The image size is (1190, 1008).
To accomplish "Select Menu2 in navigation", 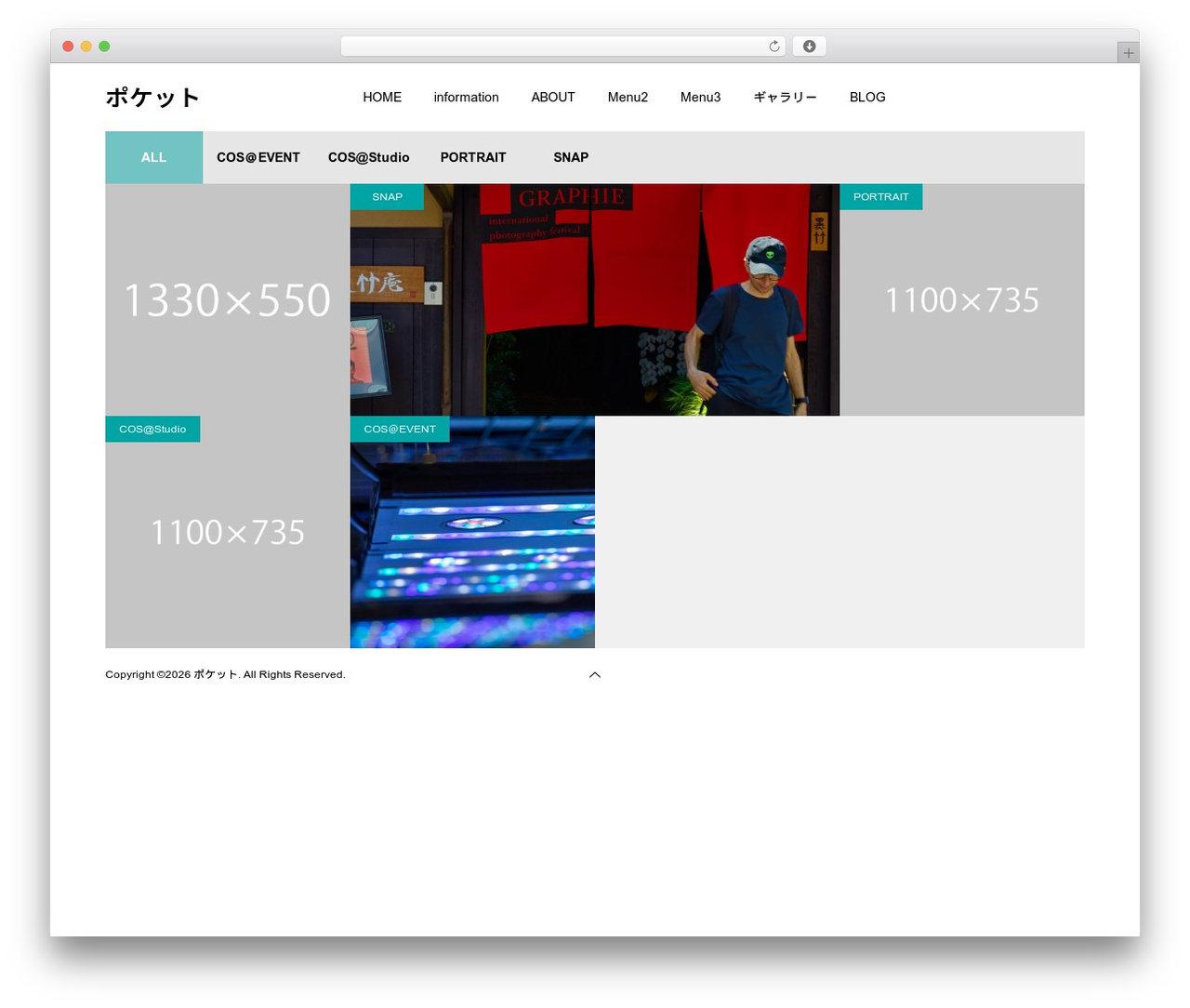I will pyautogui.click(x=628, y=98).
